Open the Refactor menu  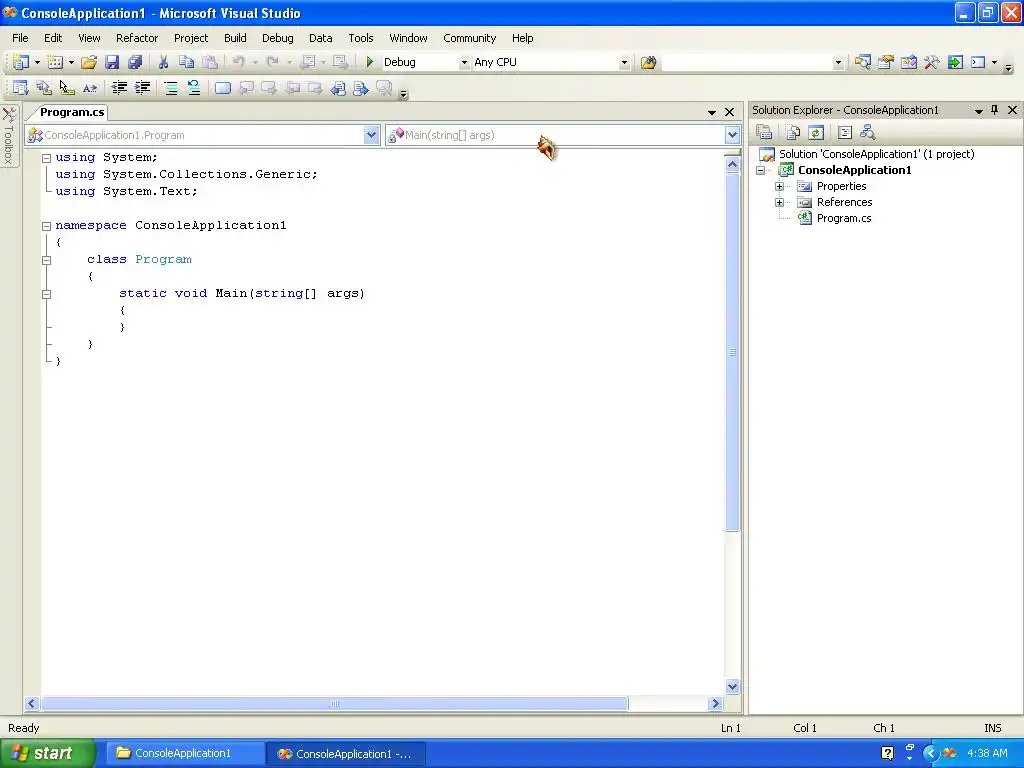click(x=137, y=38)
